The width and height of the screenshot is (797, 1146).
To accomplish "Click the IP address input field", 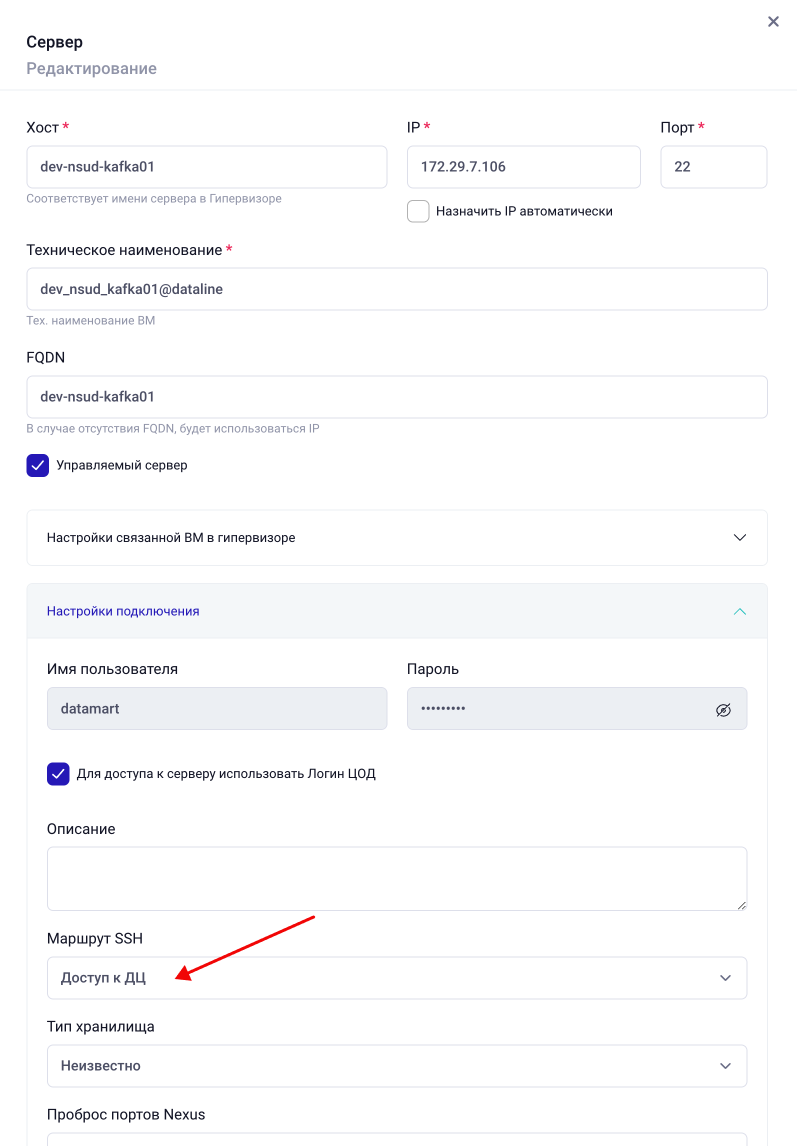I will 523,167.
